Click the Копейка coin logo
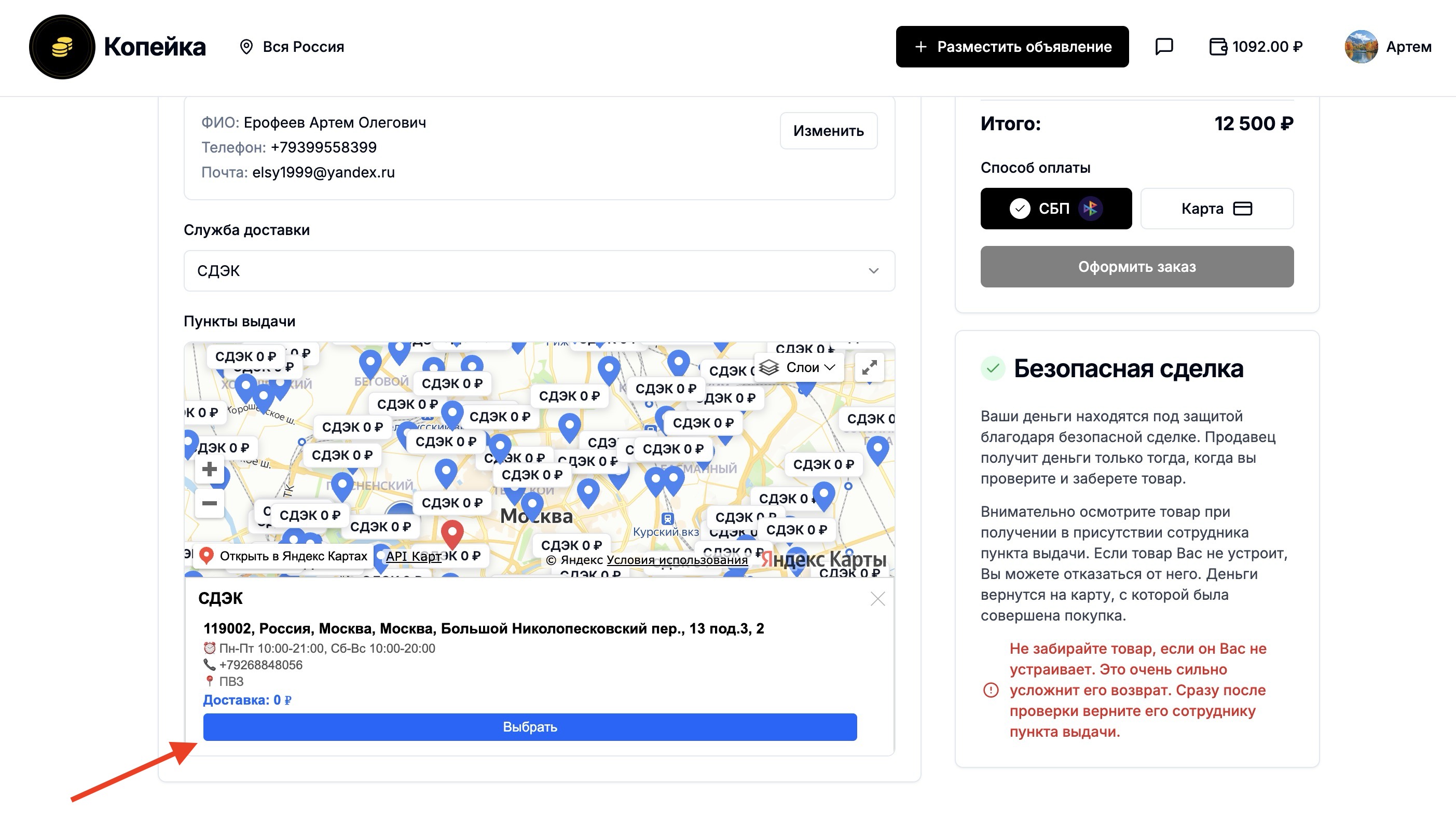 point(62,47)
